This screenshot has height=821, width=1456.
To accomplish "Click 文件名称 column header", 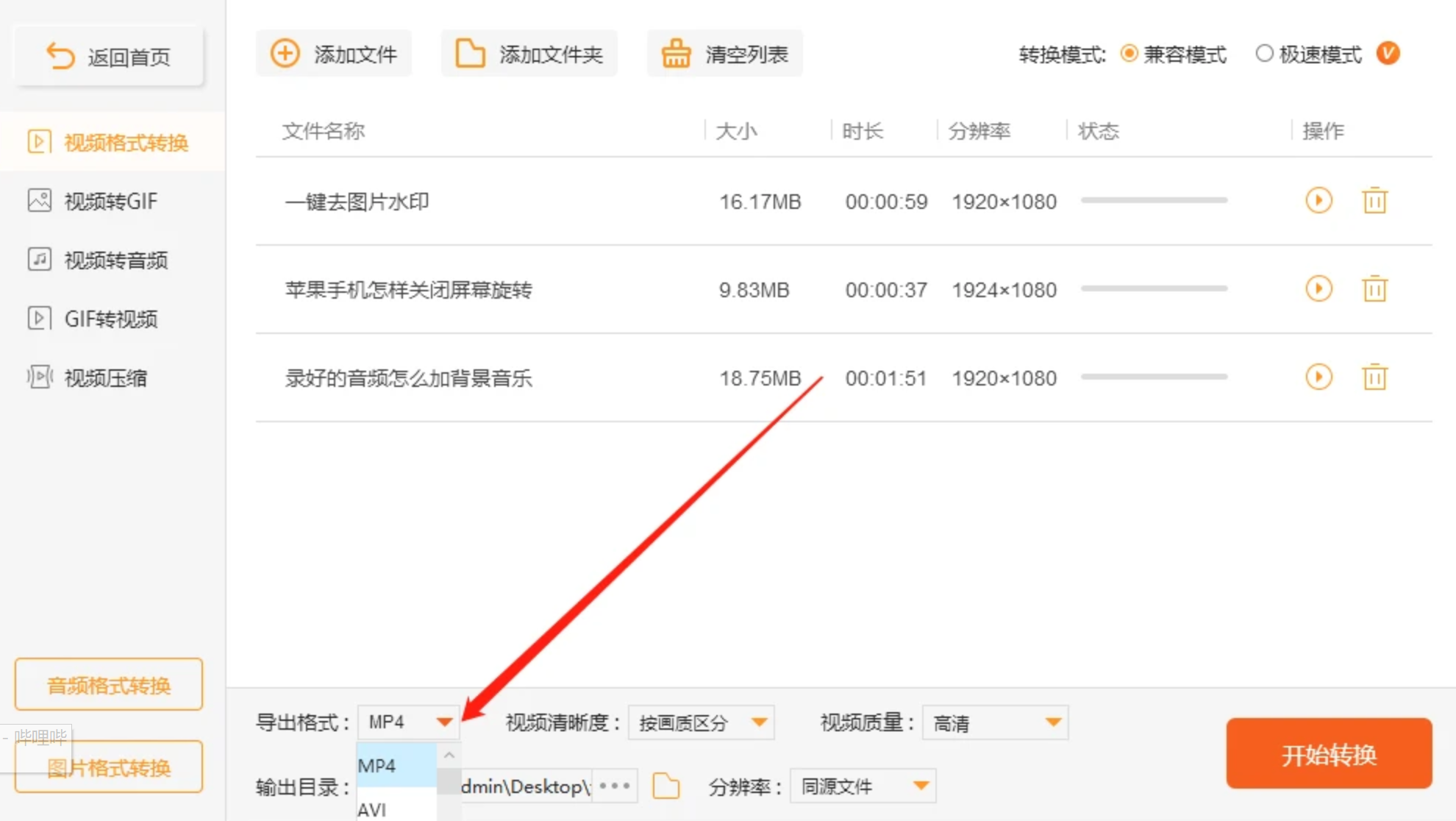I will [x=324, y=131].
